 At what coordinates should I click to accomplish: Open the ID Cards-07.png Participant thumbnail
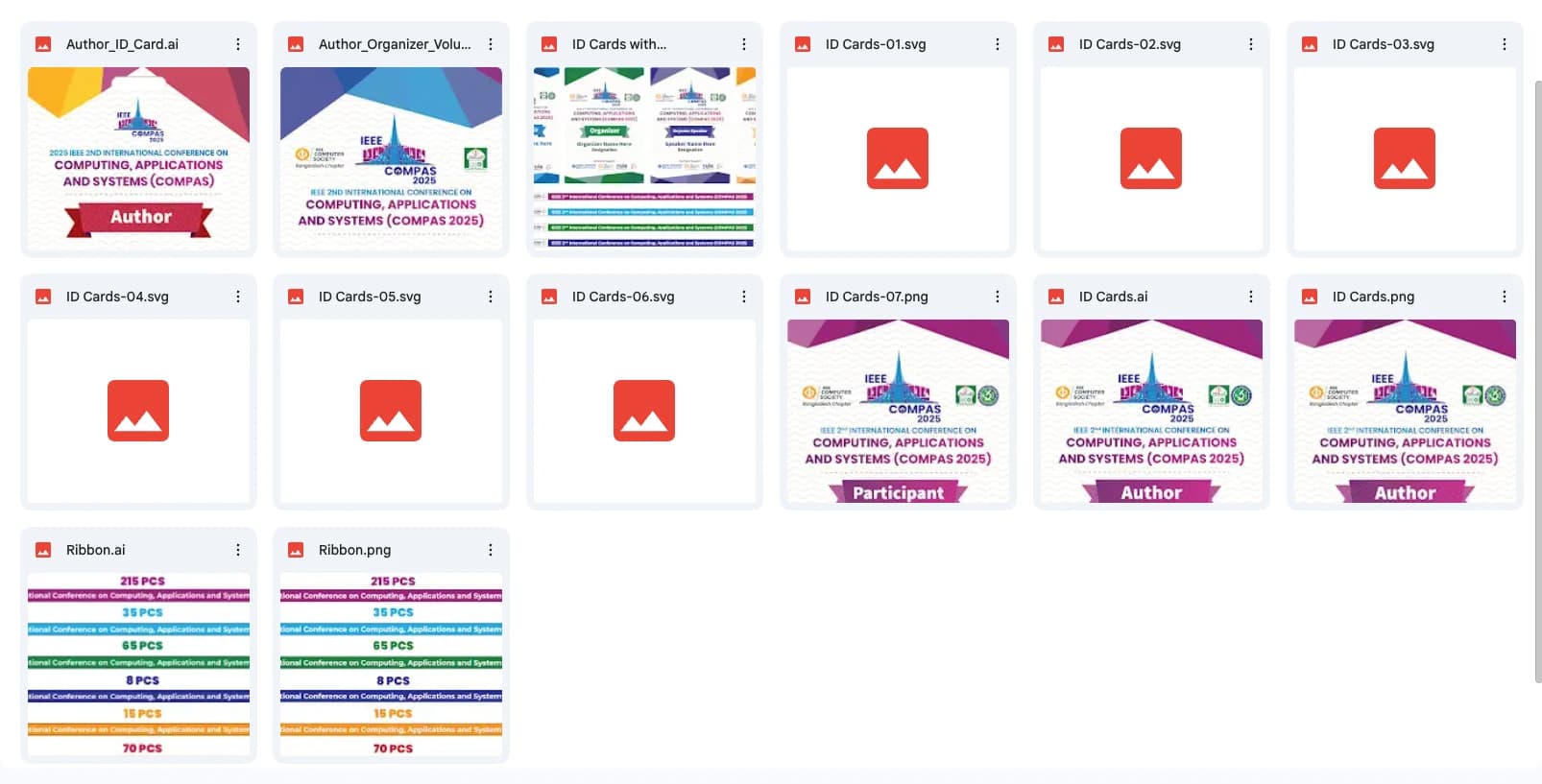(x=898, y=411)
